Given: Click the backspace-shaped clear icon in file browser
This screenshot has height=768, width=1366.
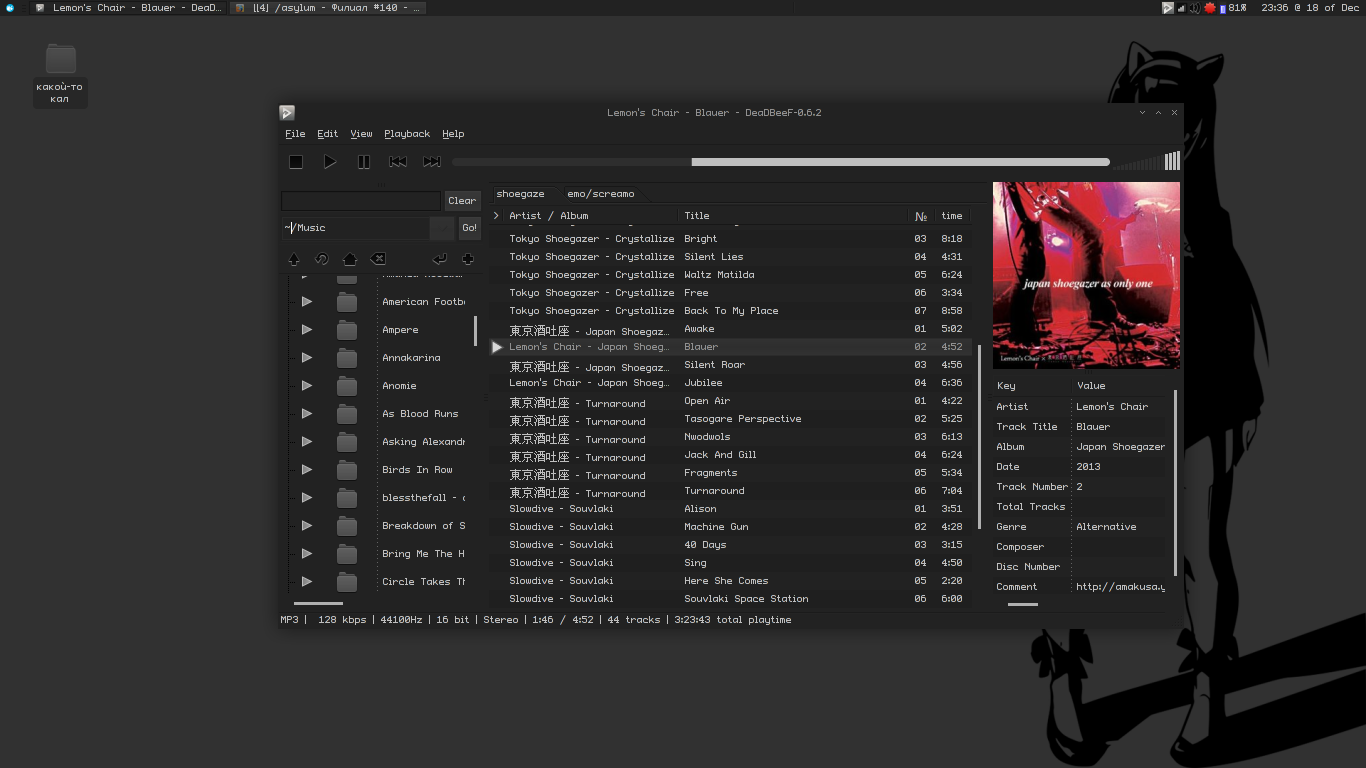Looking at the screenshot, I should [378, 259].
